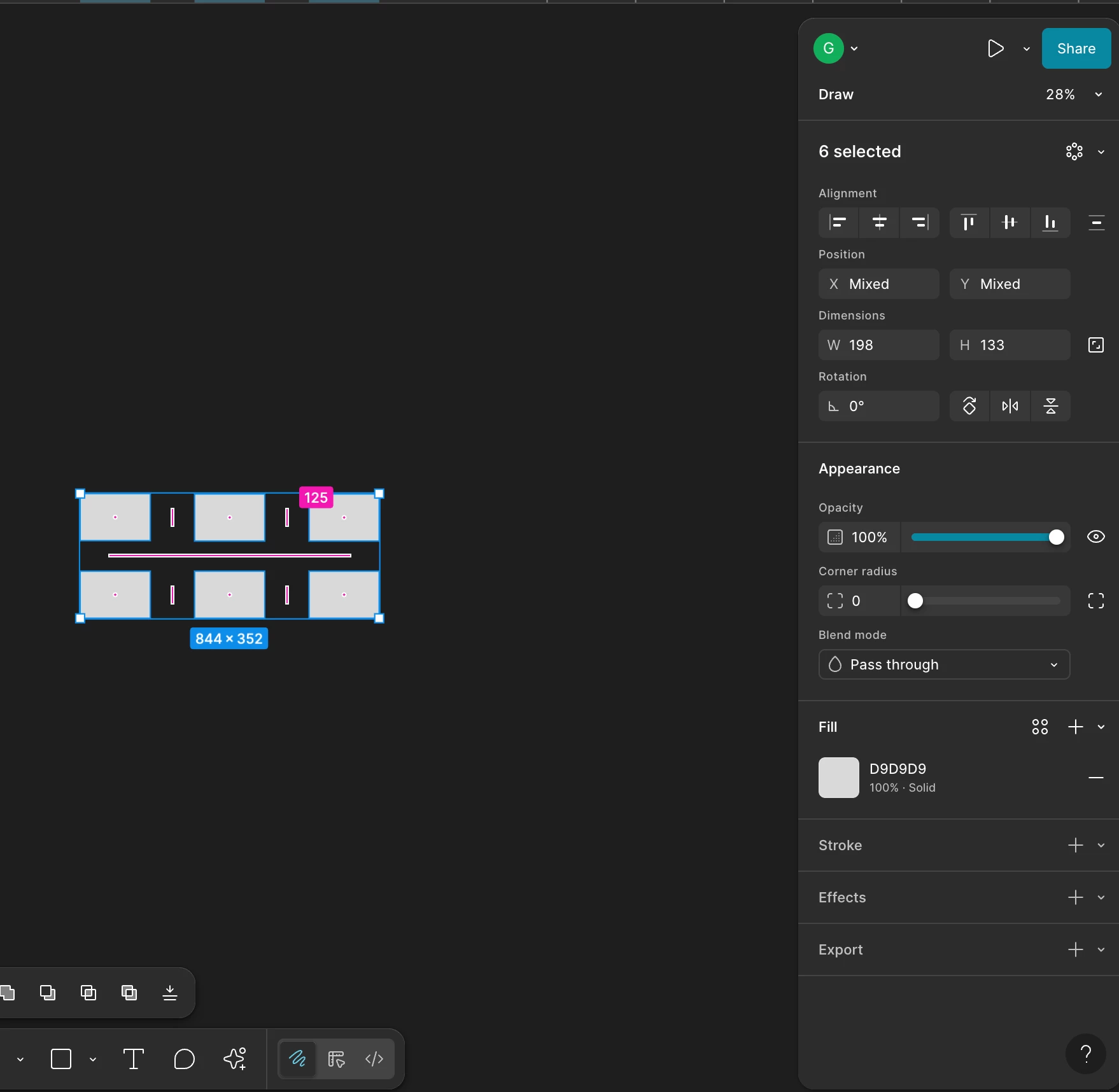1119x1092 pixels.
Task: Click the Present play button
Action: (x=996, y=48)
